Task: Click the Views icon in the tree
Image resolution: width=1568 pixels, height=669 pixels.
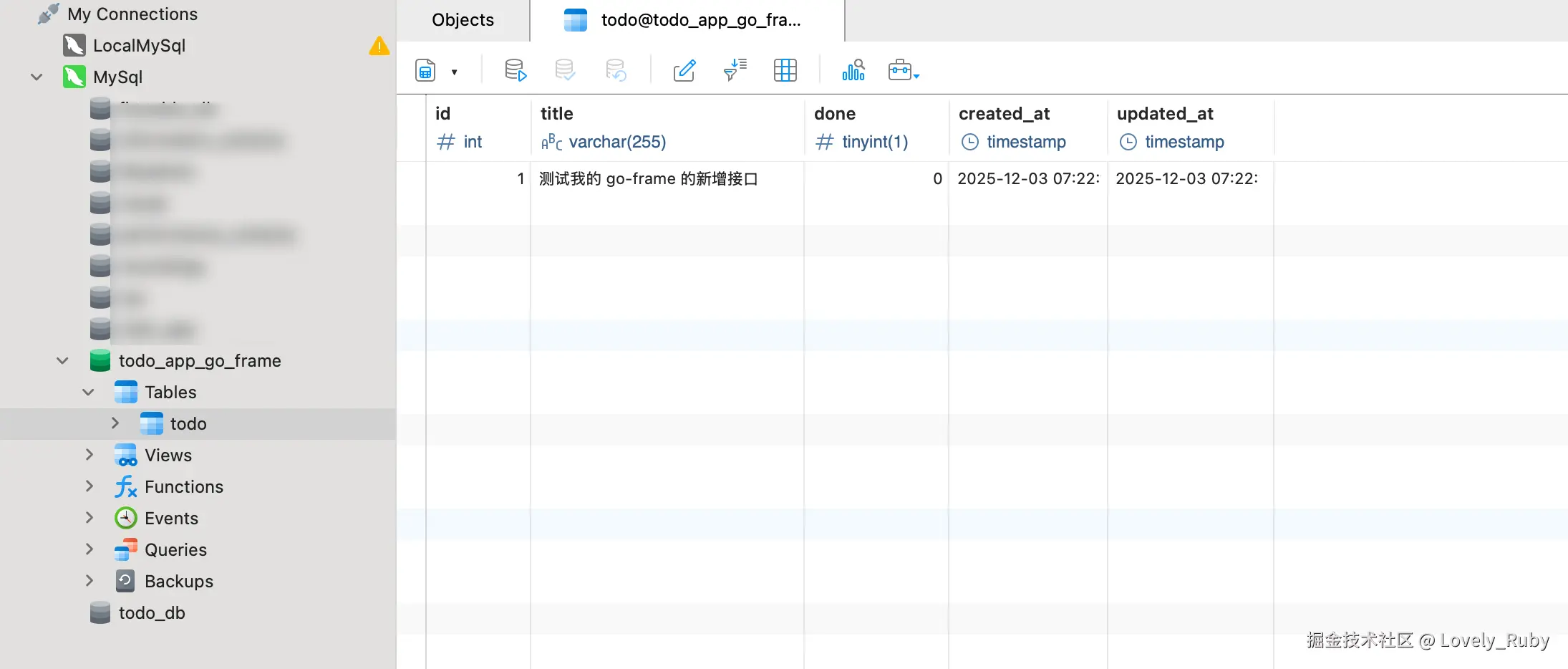Action: coord(126,455)
